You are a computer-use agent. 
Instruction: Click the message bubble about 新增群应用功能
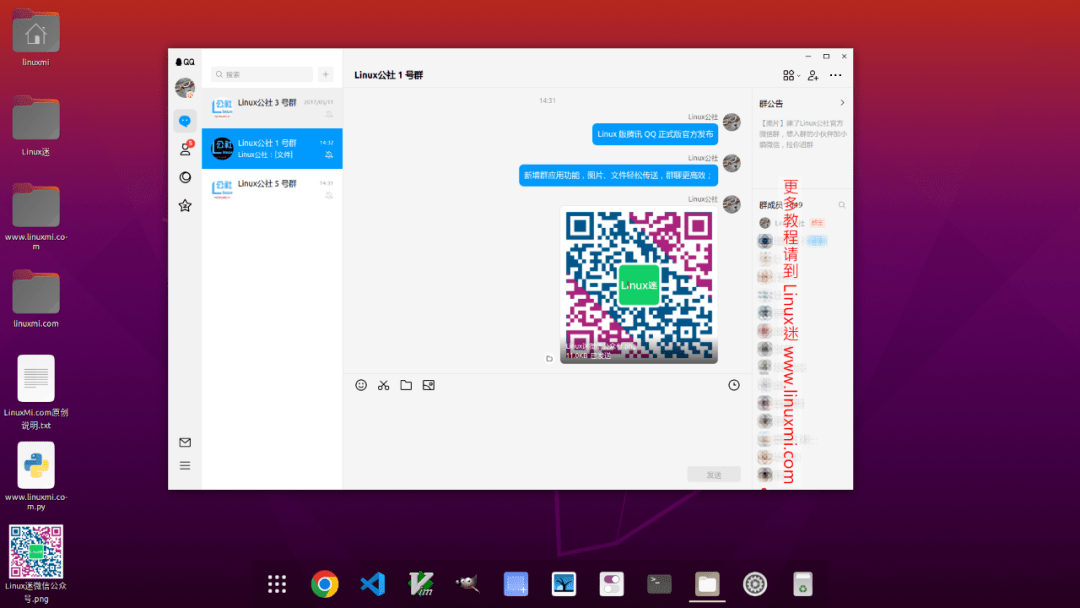(x=619, y=176)
